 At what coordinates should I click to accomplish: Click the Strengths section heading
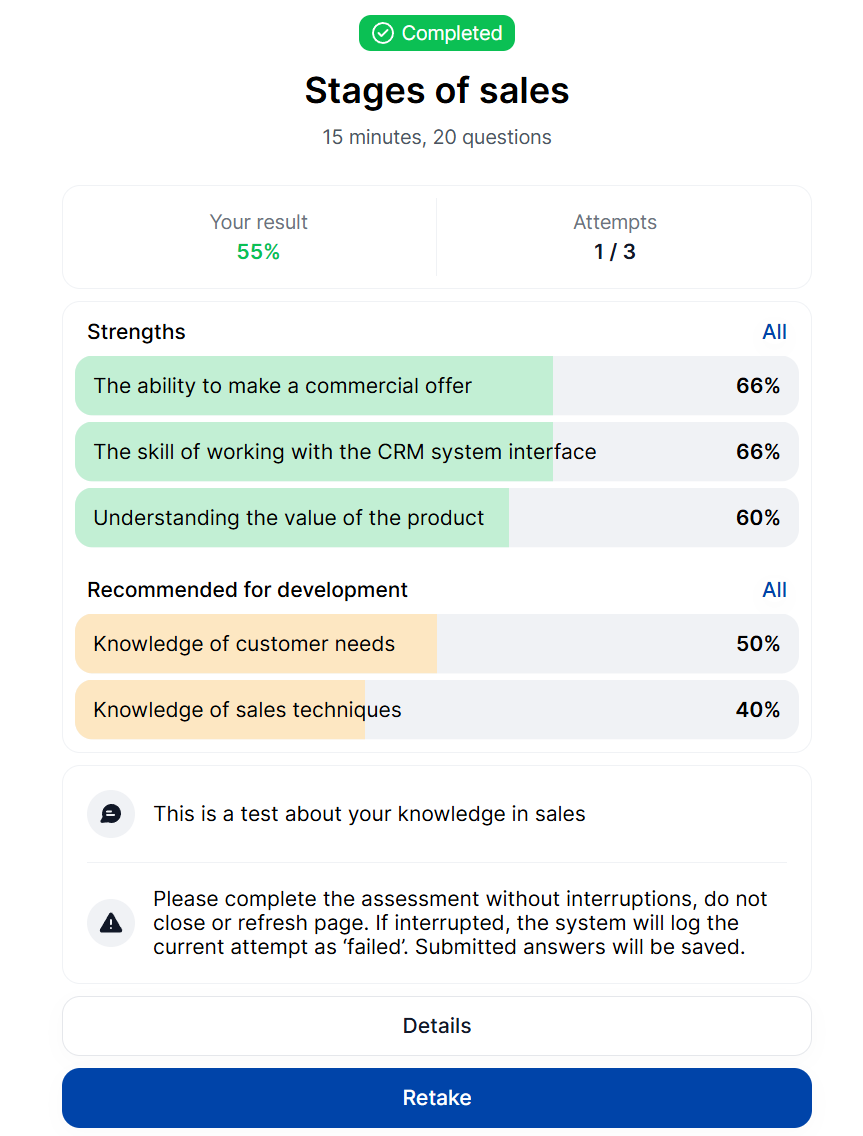tap(136, 332)
